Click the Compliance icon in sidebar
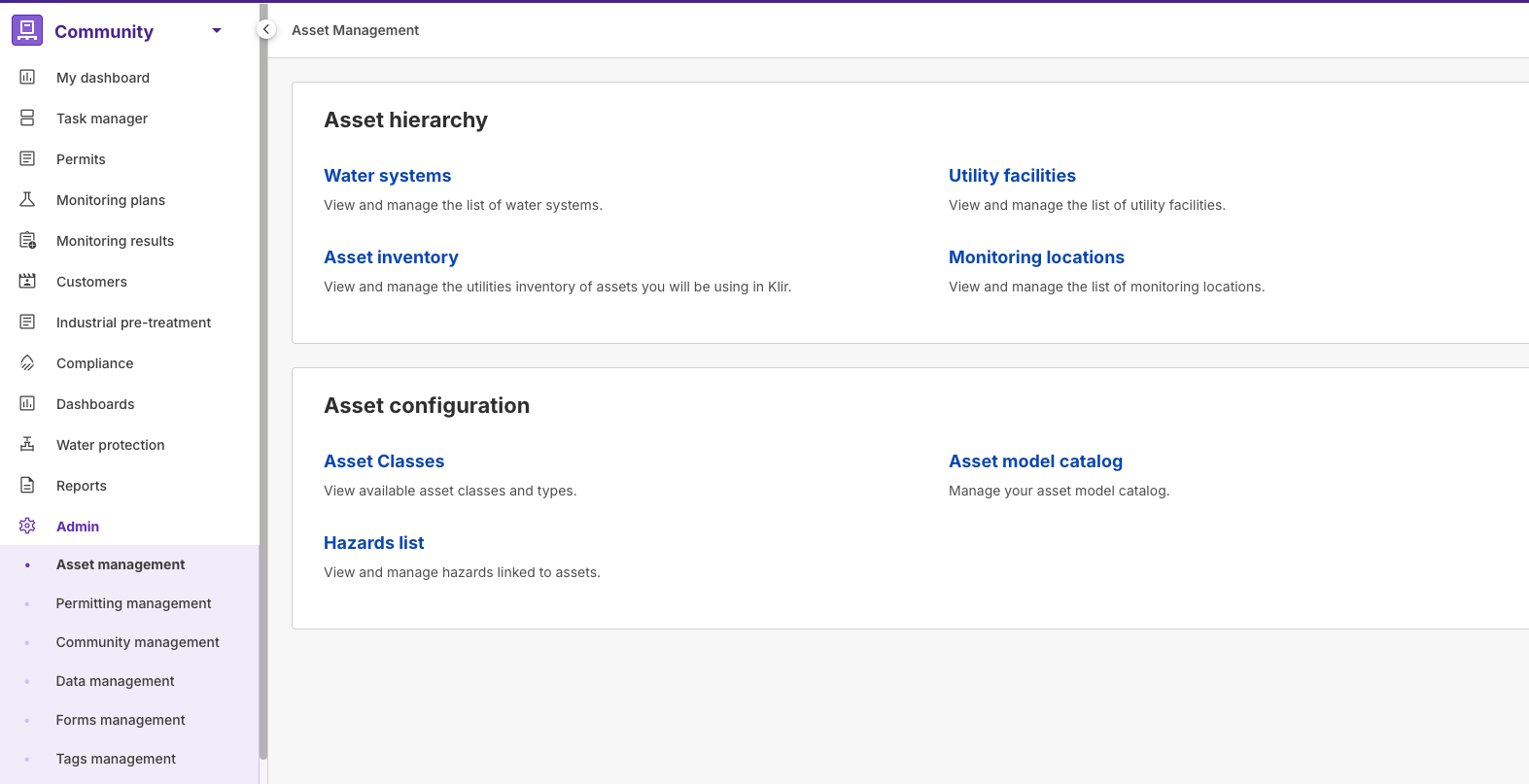Viewport: 1529px width, 784px height. click(x=27, y=362)
